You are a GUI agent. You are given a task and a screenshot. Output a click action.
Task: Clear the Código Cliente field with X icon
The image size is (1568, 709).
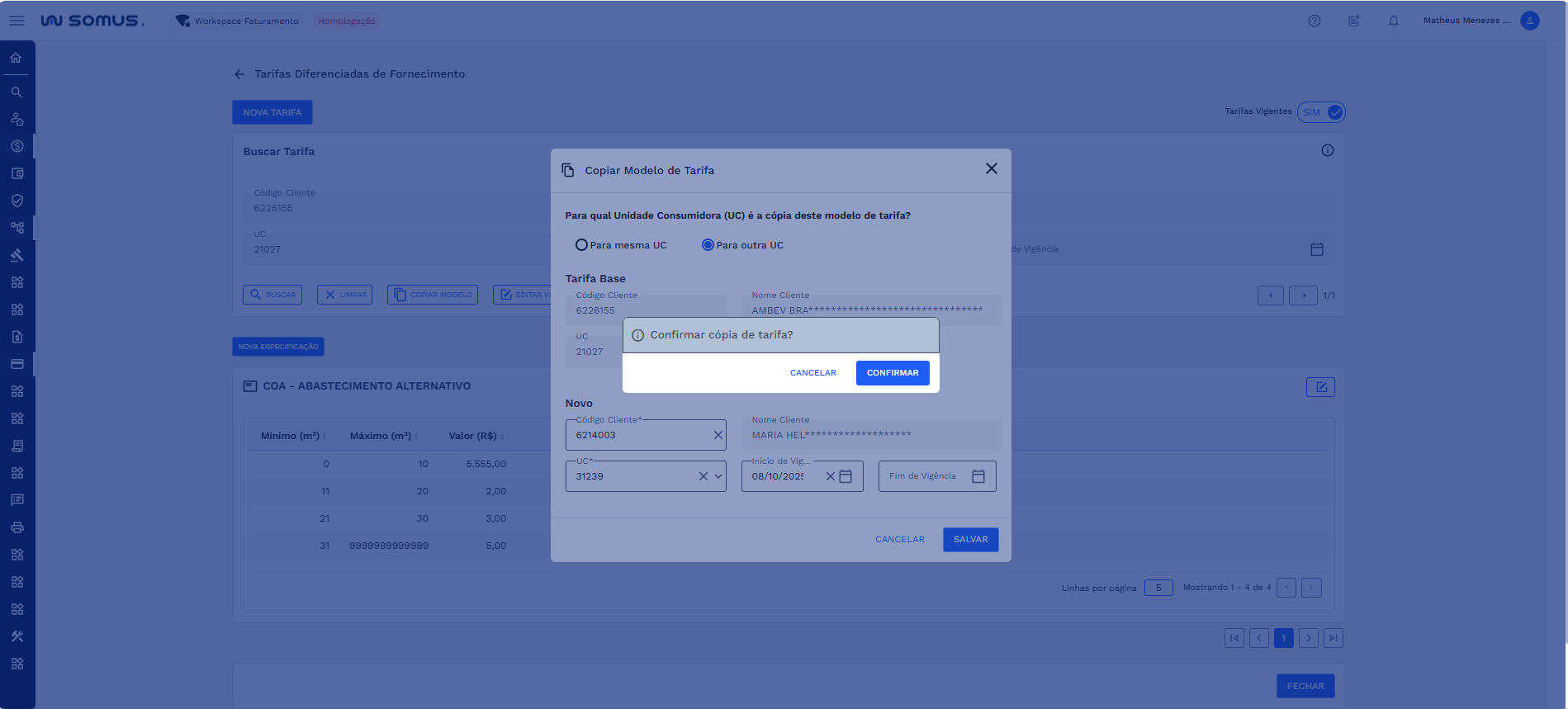pyautogui.click(x=718, y=435)
